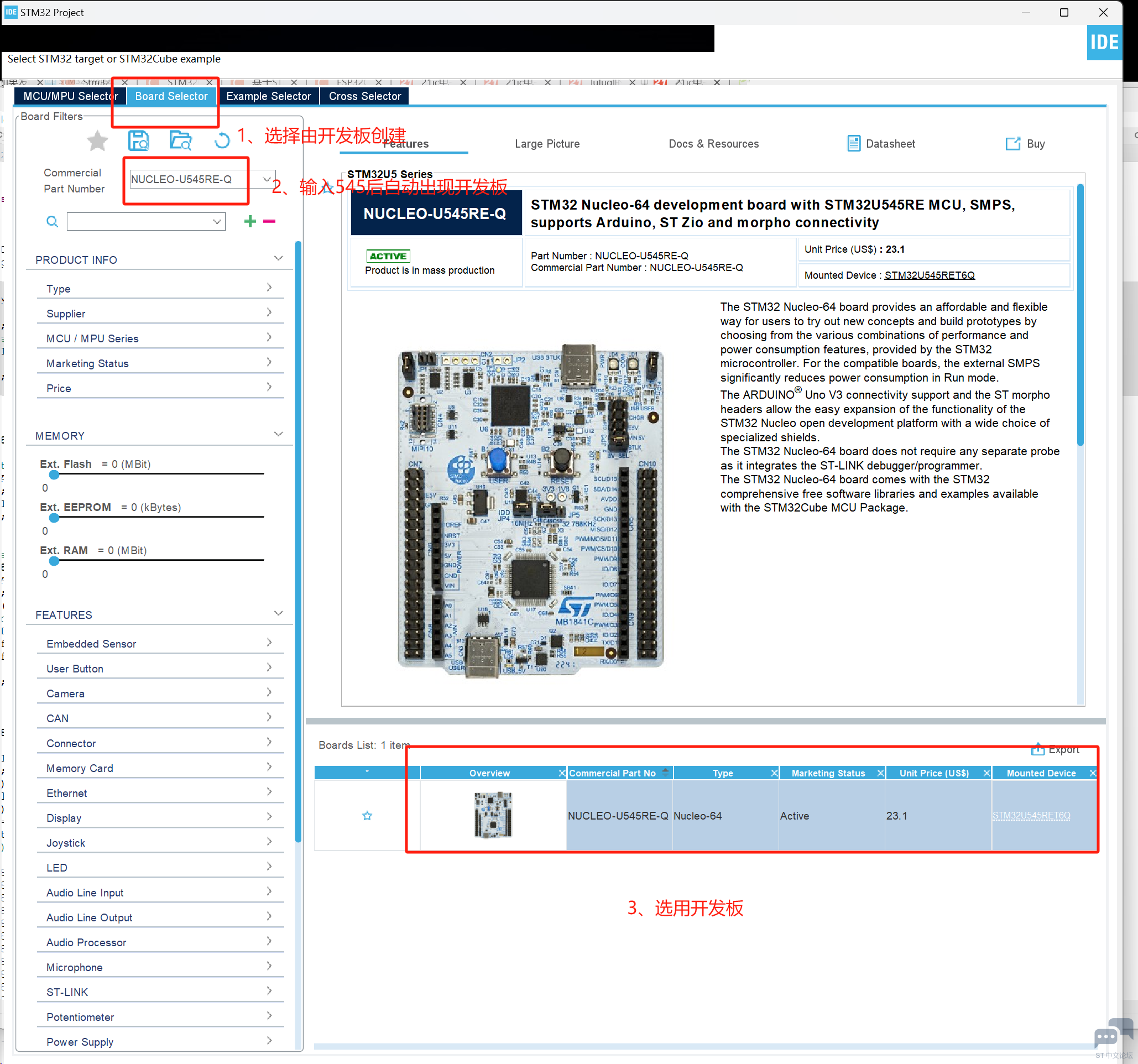
Task: Close the Unit Price (US$) column
Action: [x=987, y=773]
